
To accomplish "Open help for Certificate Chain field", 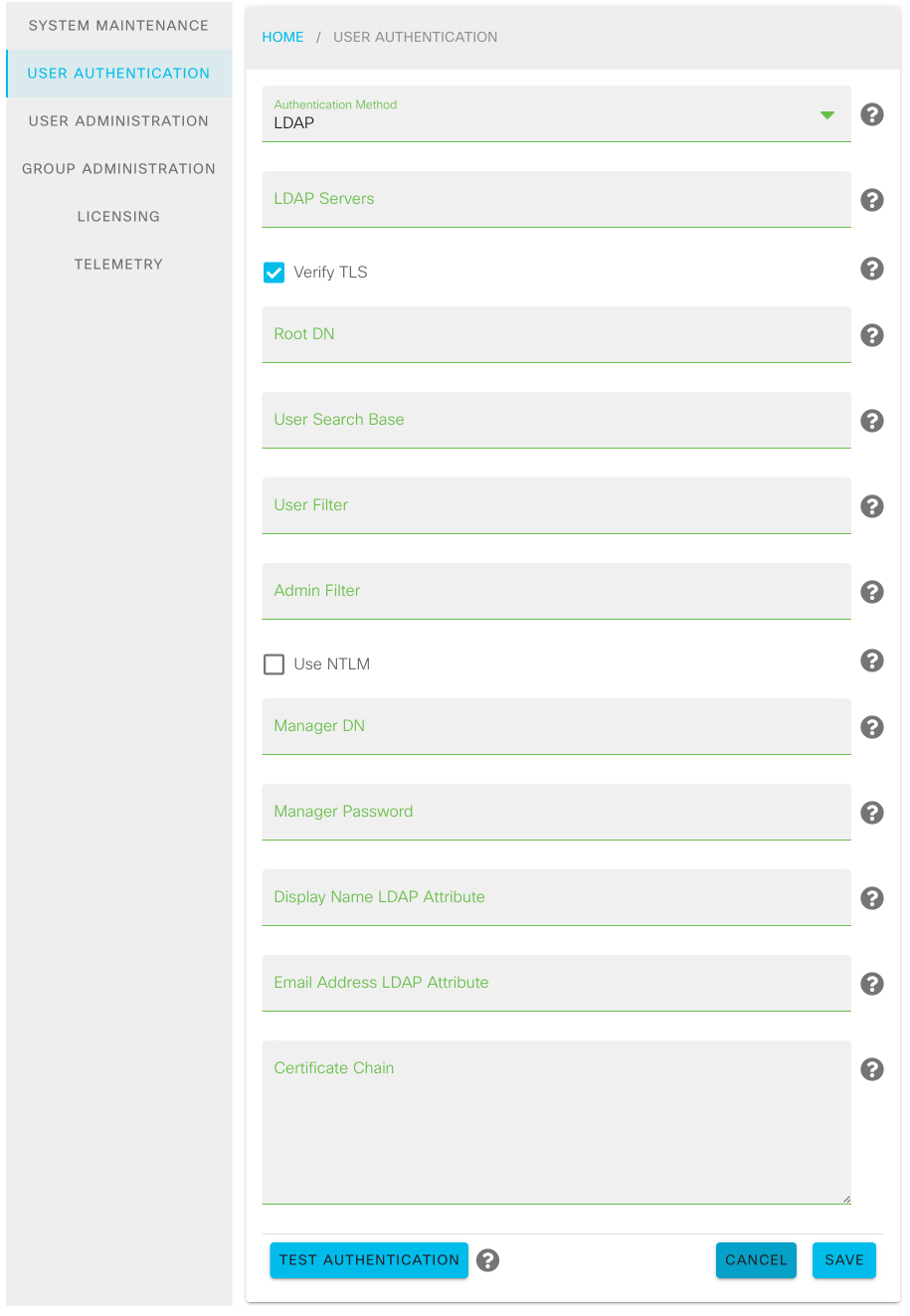I will [x=872, y=1069].
